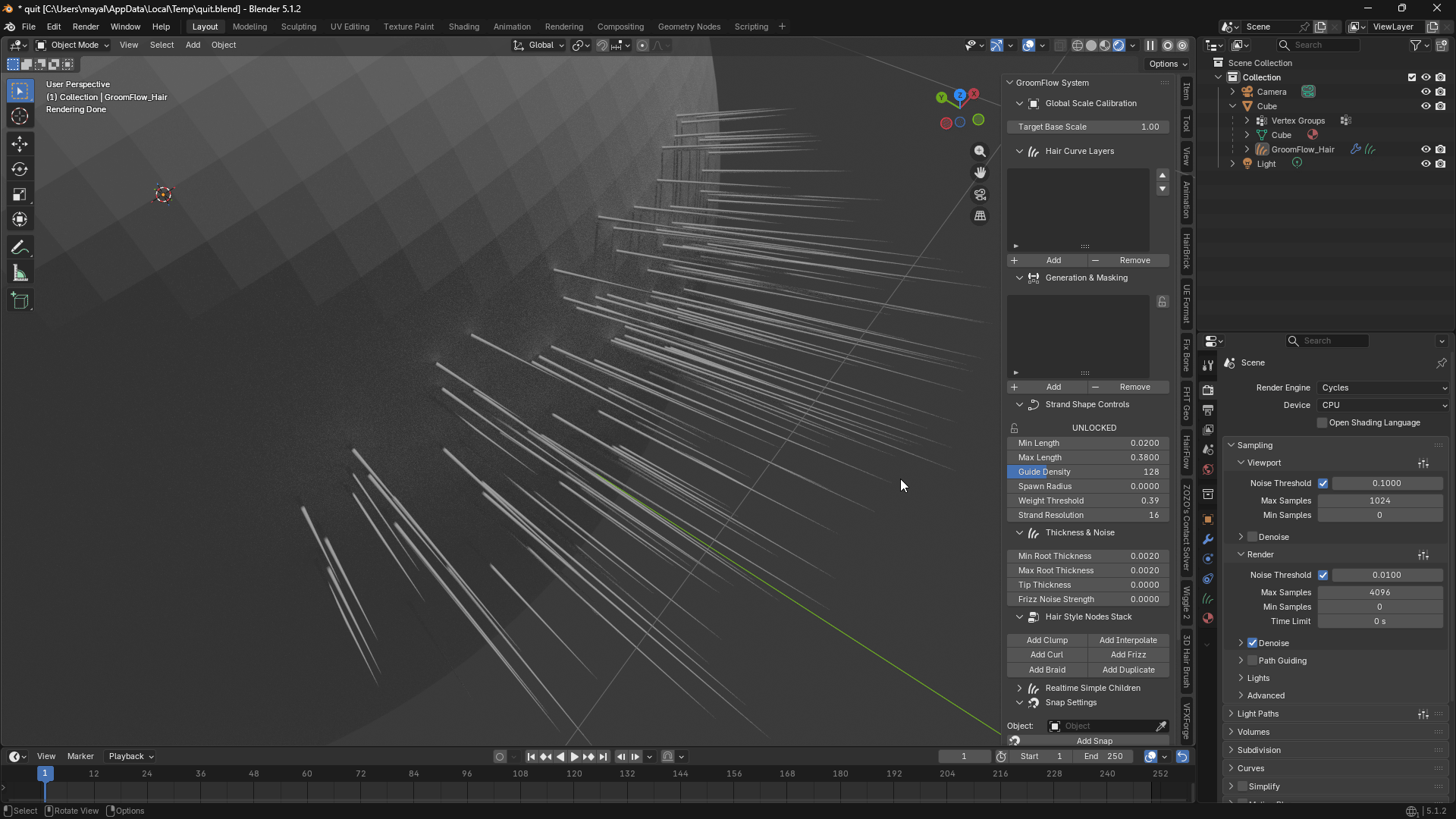Jump to the timeline start frame
The height and width of the screenshot is (819, 1456).
(531, 757)
